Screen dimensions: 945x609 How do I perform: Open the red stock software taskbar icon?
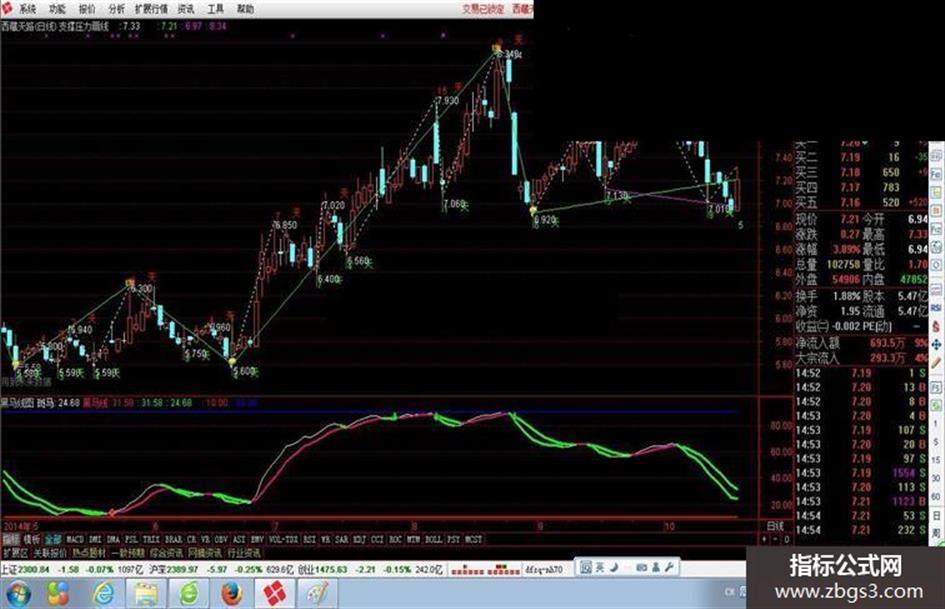point(274,594)
